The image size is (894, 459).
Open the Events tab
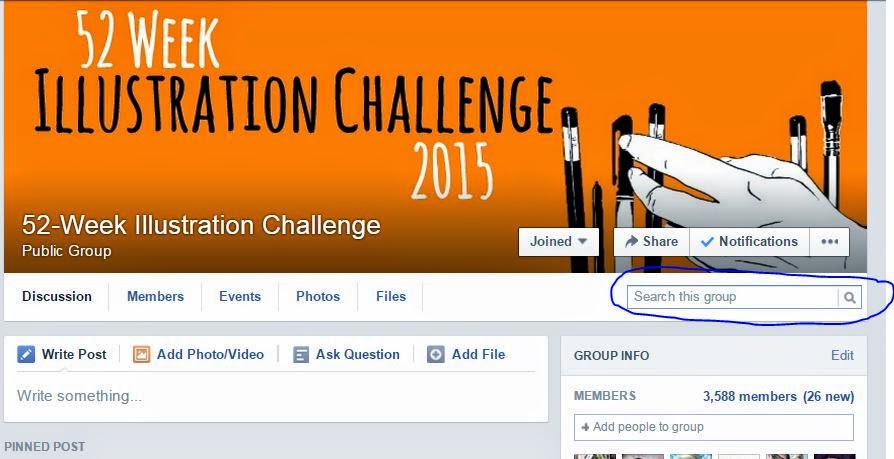pyautogui.click(x=239, y=296)
